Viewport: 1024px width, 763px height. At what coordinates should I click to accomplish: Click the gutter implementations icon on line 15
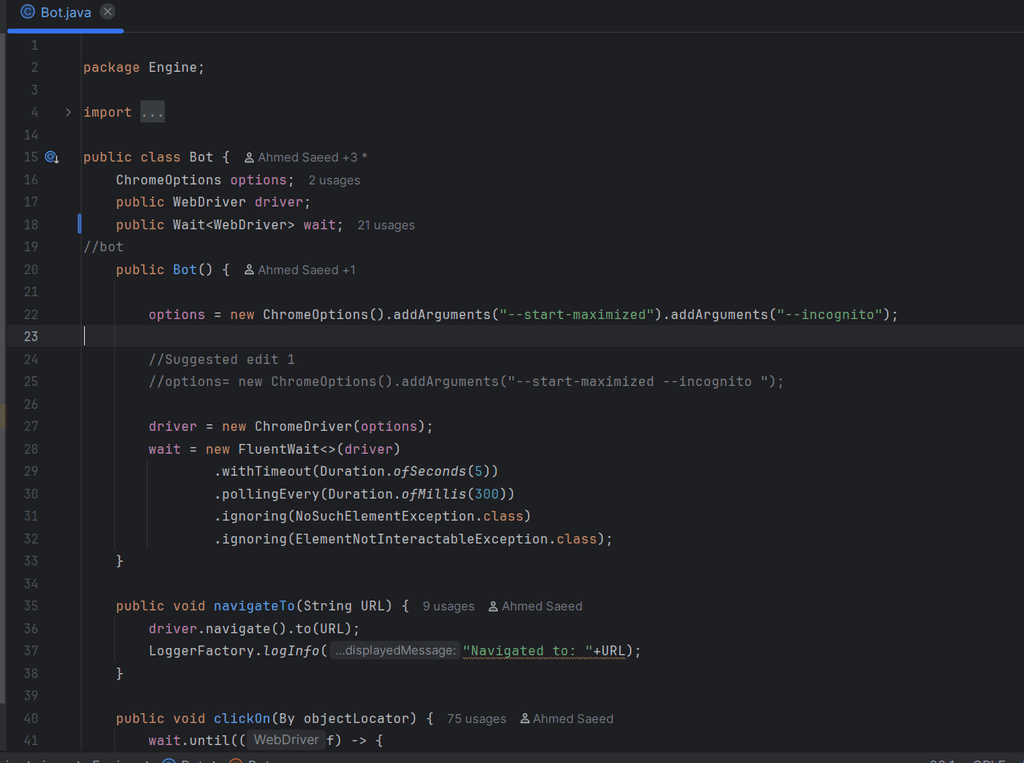tap(52, 157)
